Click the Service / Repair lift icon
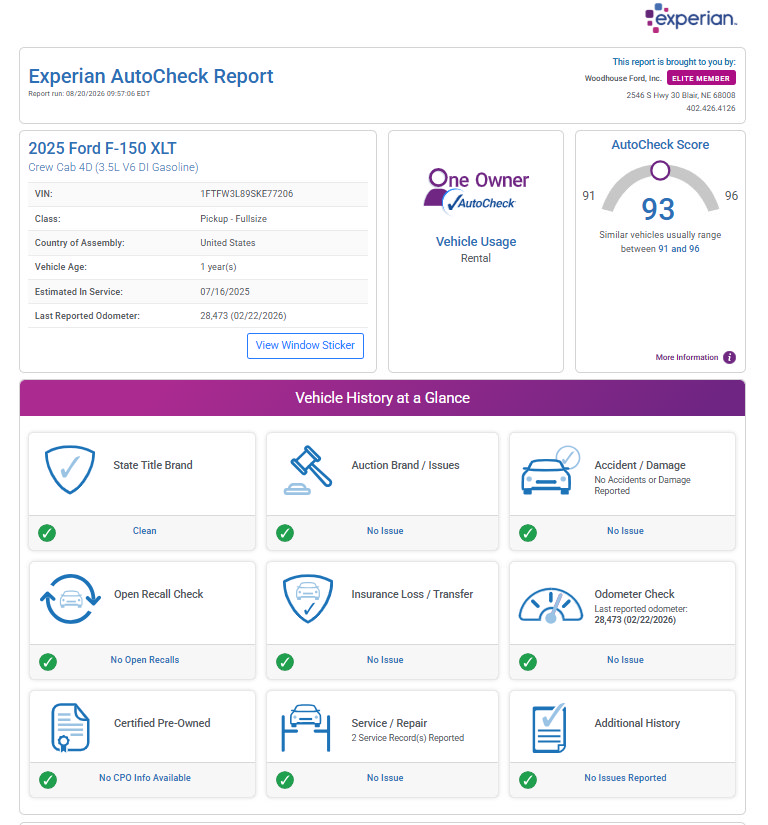This screenshot has width=768, height=825. pyautogui.click(x=306, y=728)
